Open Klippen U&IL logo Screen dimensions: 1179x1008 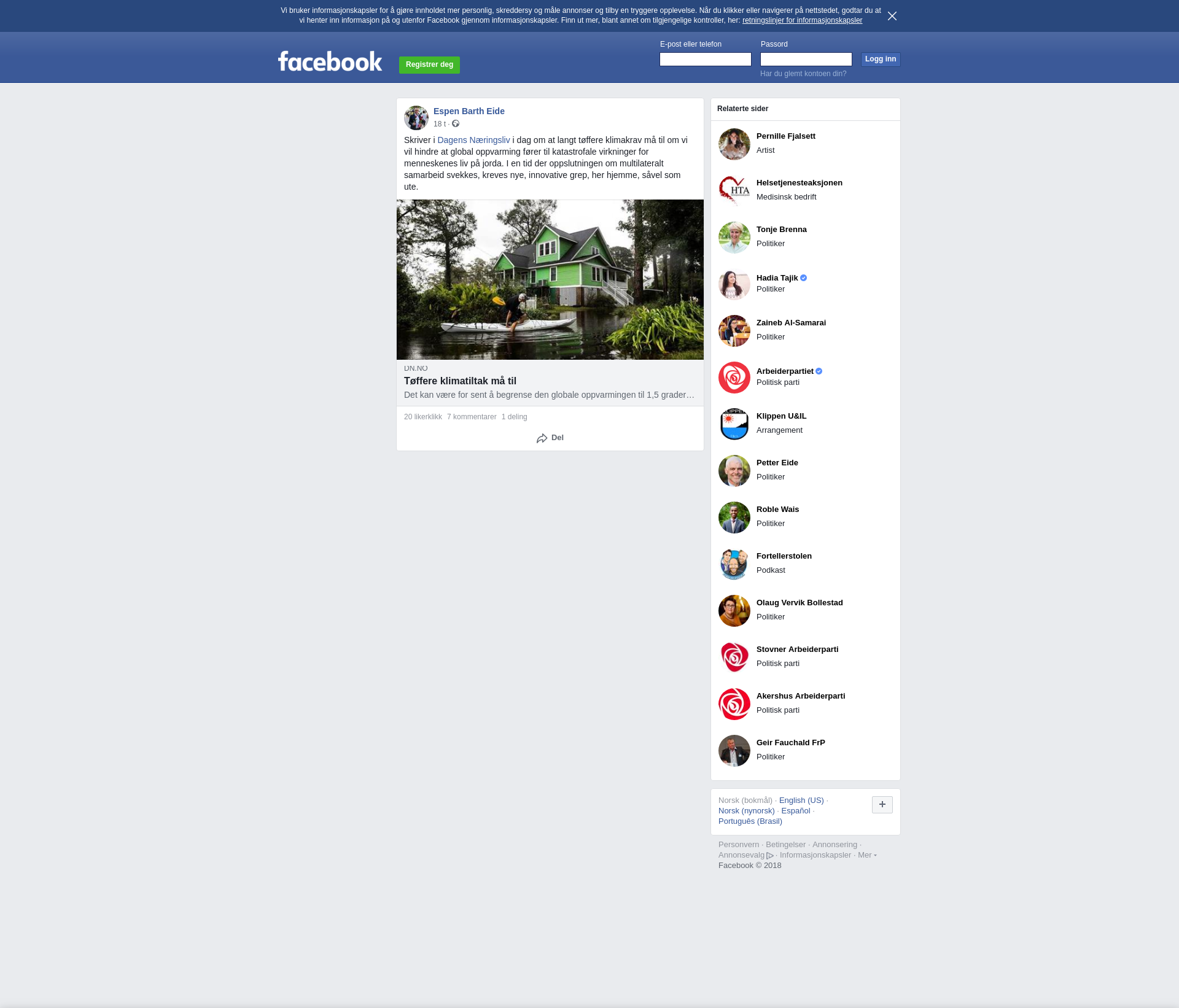[734, 424]
